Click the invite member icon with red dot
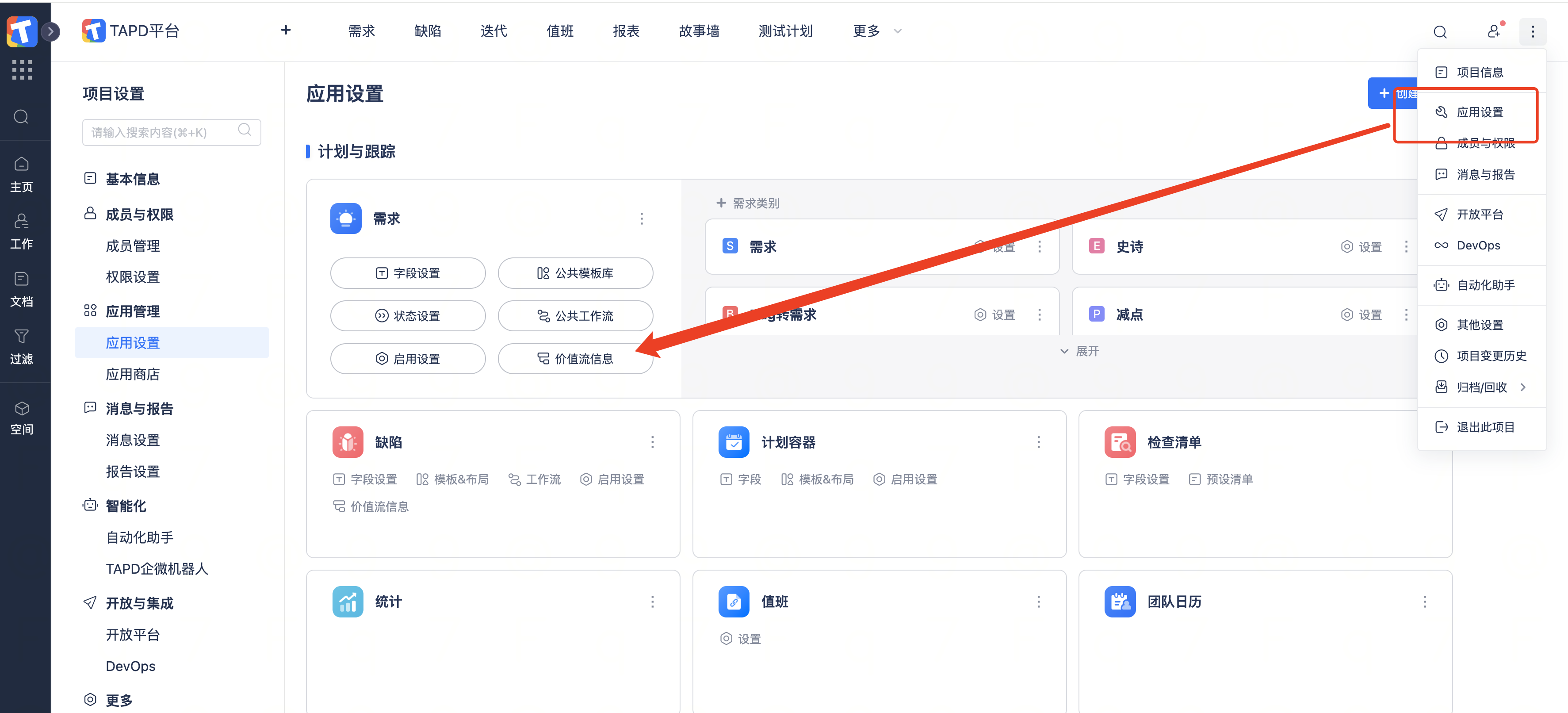This screenshot has height=713, width=1568. 1494,31
